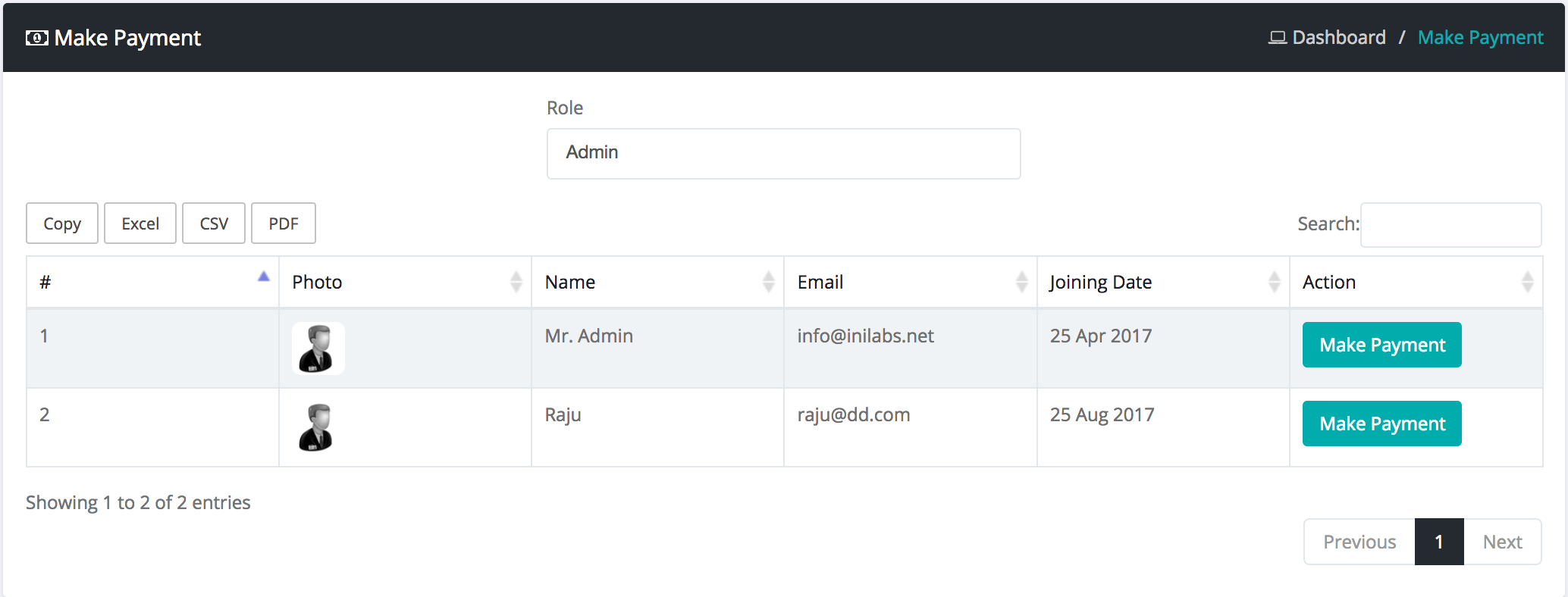This screenshot has height=597, width=1568.
Task: Click the Email column sort arrows
Action: tap(1021, 282)
